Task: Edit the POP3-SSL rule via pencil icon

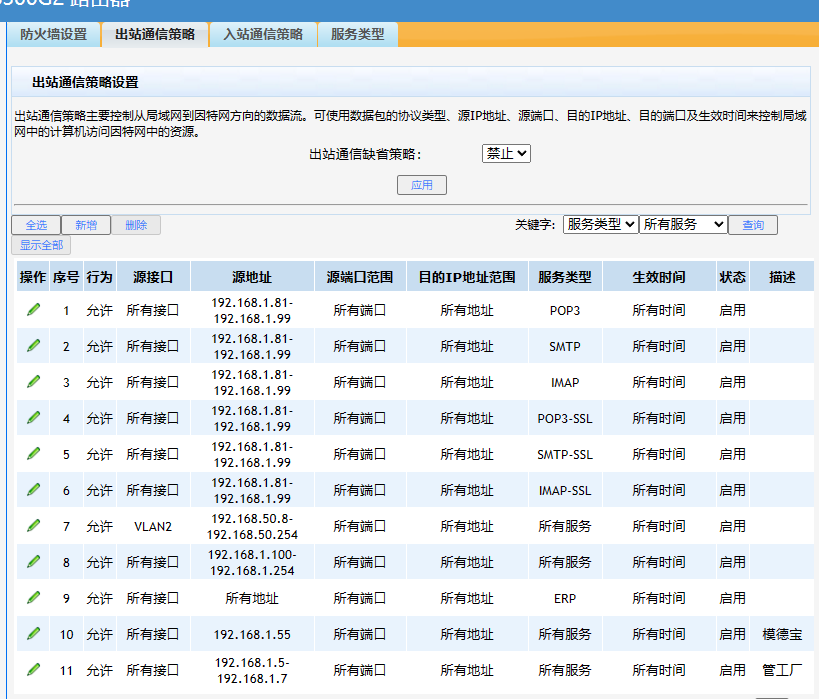Action: point(33,418)
